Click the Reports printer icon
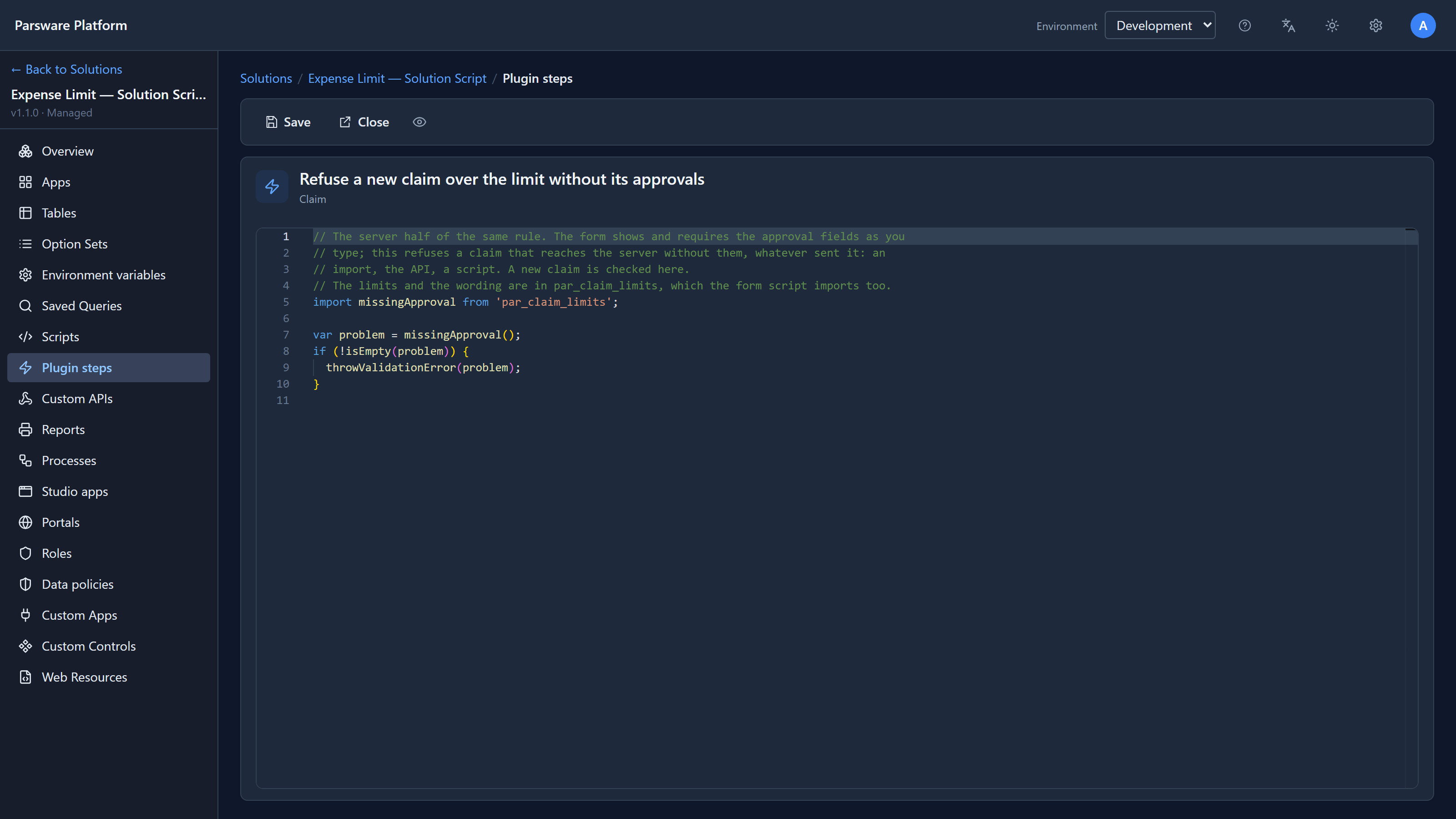Viewport: 1456px width, 819px height. coord(25,430)
